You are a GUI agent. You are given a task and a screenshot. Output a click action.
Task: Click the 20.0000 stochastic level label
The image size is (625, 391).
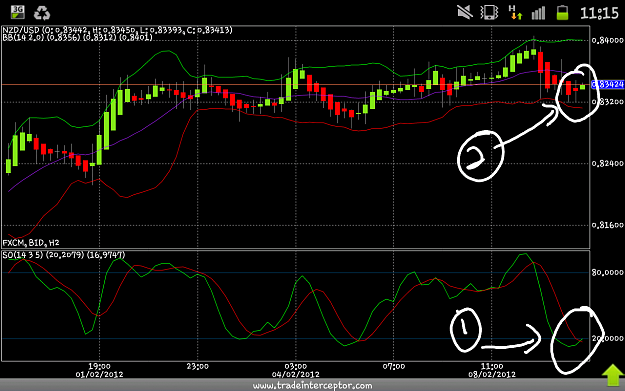[x=607, y=338]
